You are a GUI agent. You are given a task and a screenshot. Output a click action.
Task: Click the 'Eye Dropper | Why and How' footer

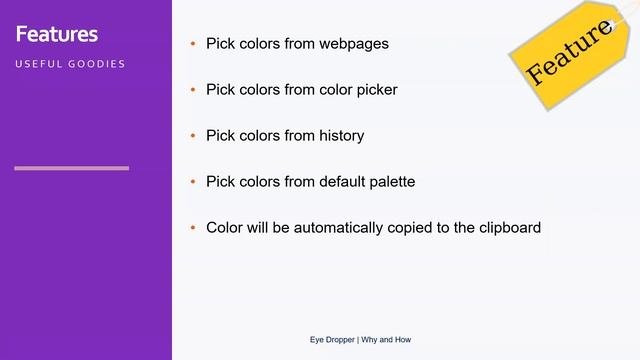pos(360,340)
